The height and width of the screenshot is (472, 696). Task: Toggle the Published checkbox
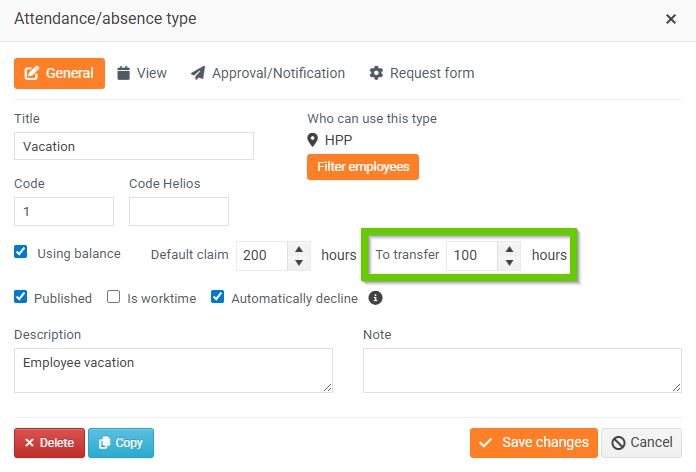coord(21,297)
